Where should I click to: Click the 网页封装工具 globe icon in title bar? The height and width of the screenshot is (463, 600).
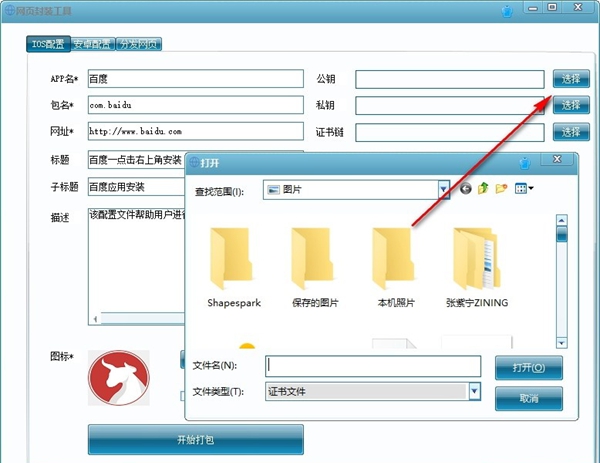coord(10,10)
